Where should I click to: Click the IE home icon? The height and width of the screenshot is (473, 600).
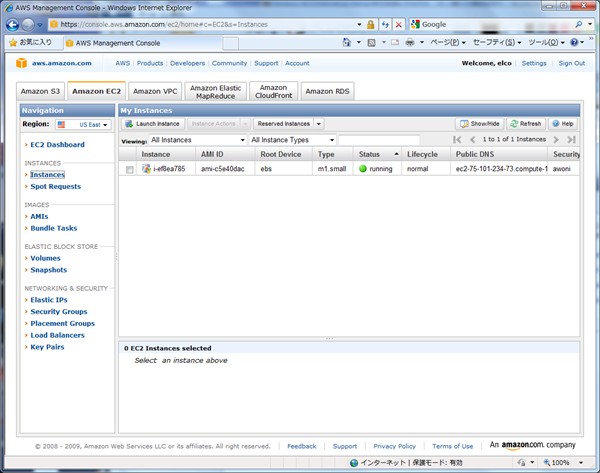[x=347, y=42]
